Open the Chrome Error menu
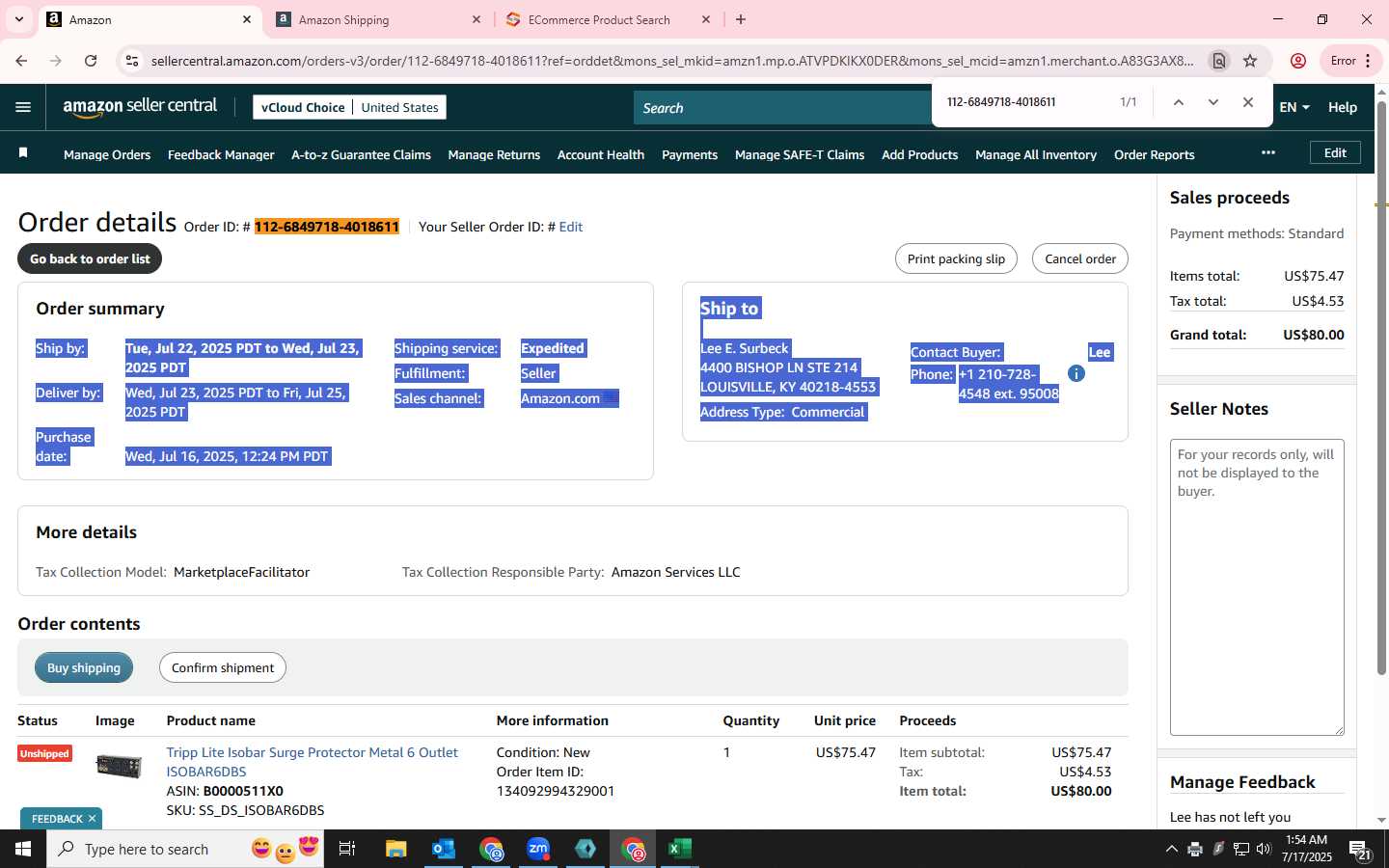 tap(1350, 61)
